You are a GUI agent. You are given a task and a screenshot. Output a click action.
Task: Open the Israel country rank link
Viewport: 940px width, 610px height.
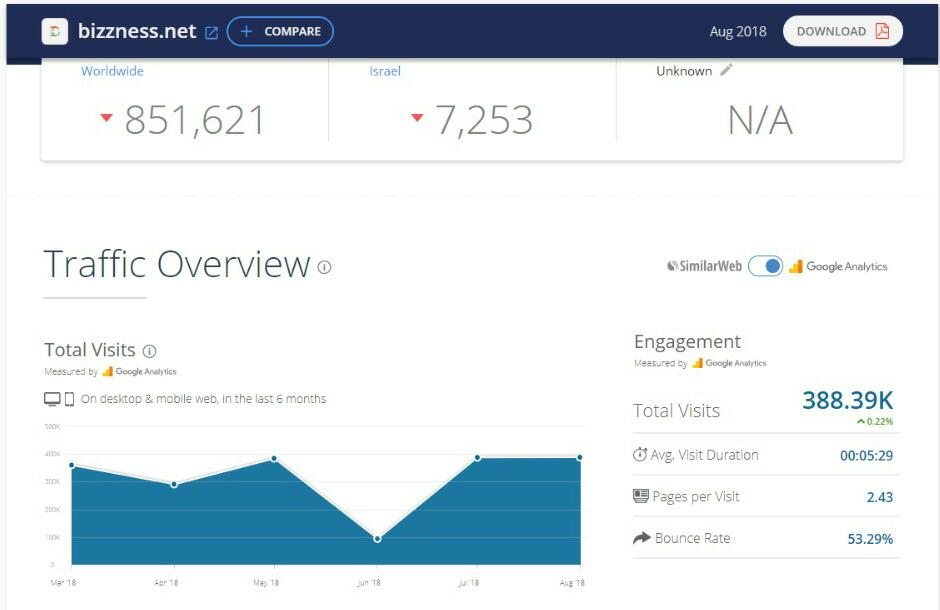385,71
